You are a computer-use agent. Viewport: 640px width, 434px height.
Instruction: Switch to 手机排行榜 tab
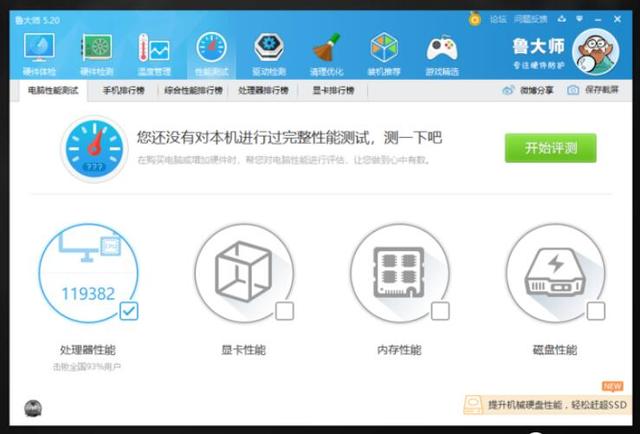click(x=123, y=90)
